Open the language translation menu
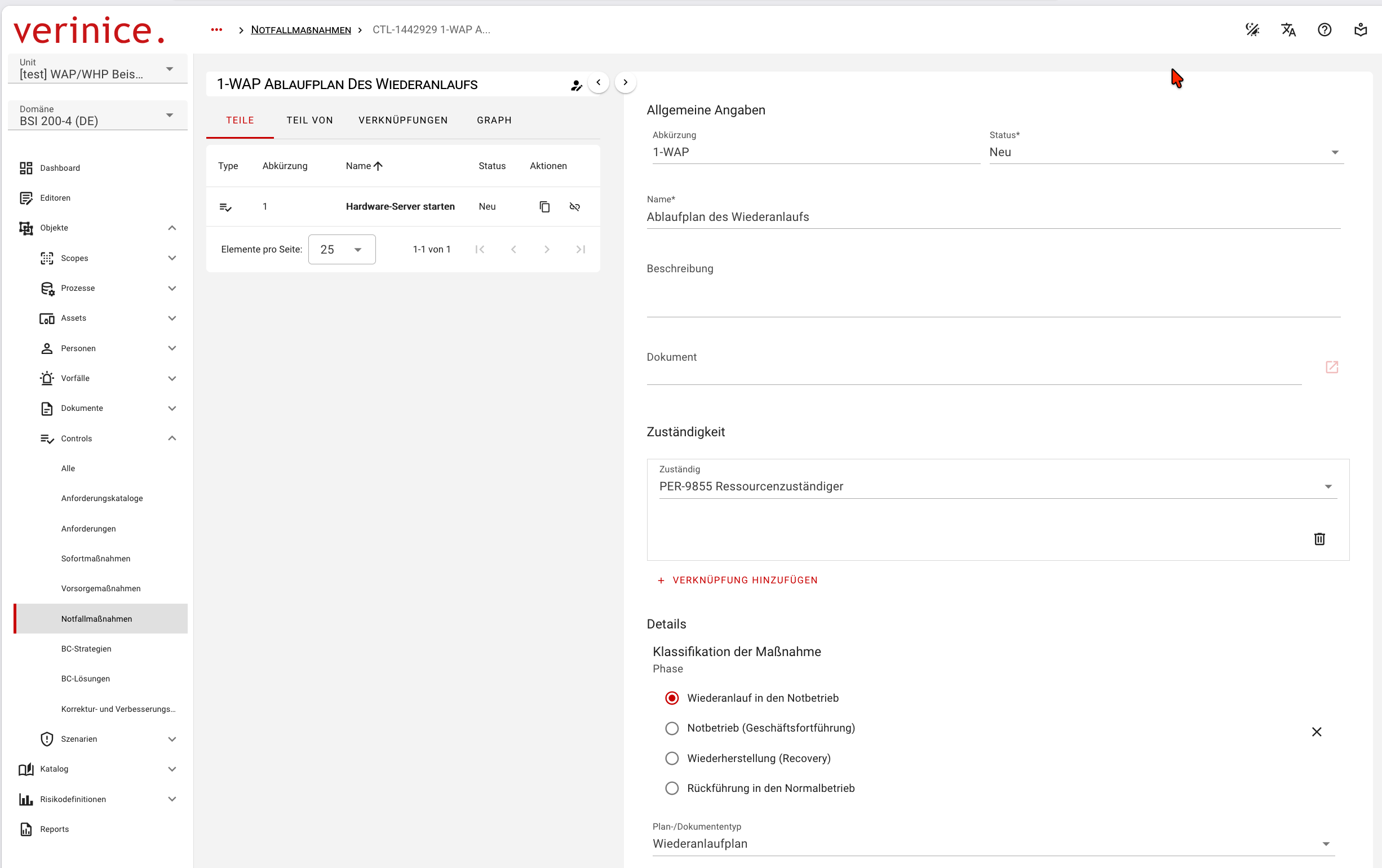The image size is (1382, 868). click(x=1288, y=30)
